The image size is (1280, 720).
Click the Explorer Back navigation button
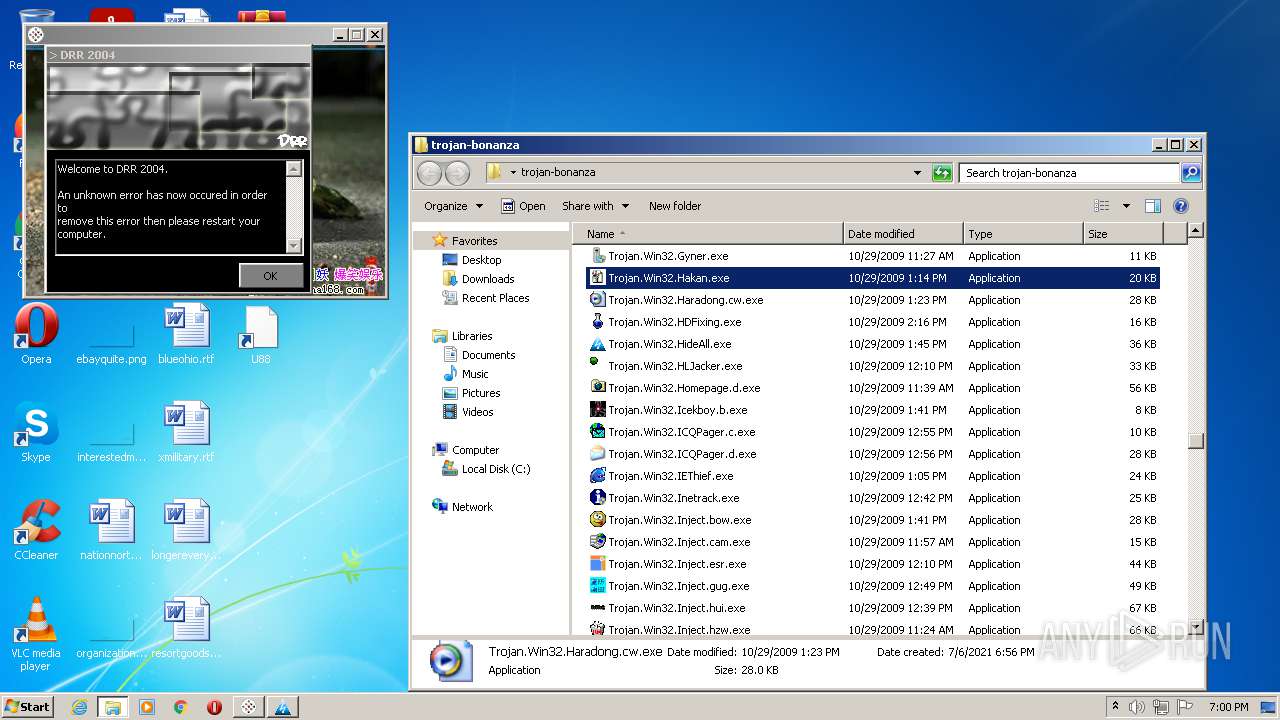pos(429,173)
